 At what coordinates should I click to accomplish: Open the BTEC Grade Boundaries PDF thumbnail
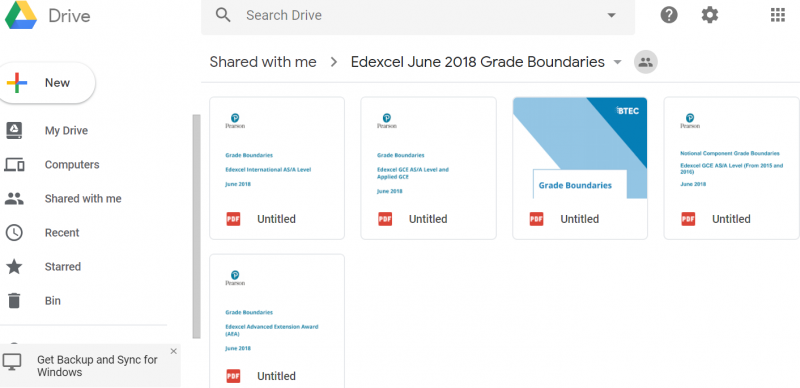click(x=580, y=148)
